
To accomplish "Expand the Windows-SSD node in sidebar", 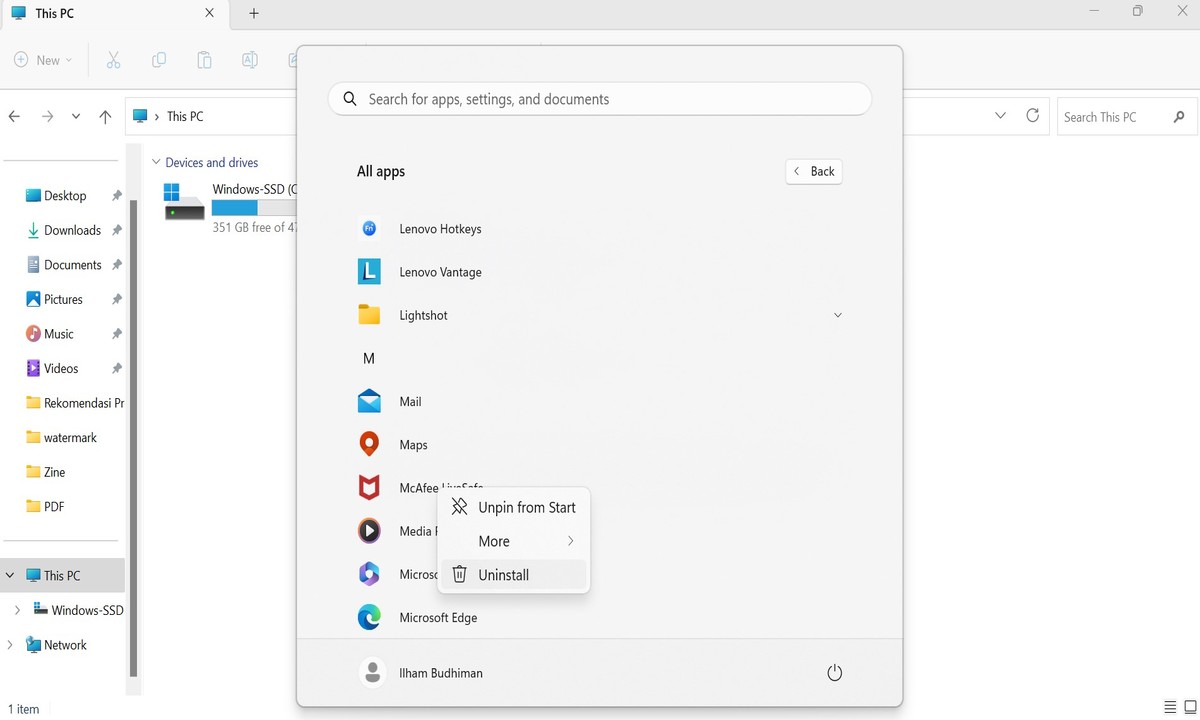I will pyautogui.click(x=17, y=610).
